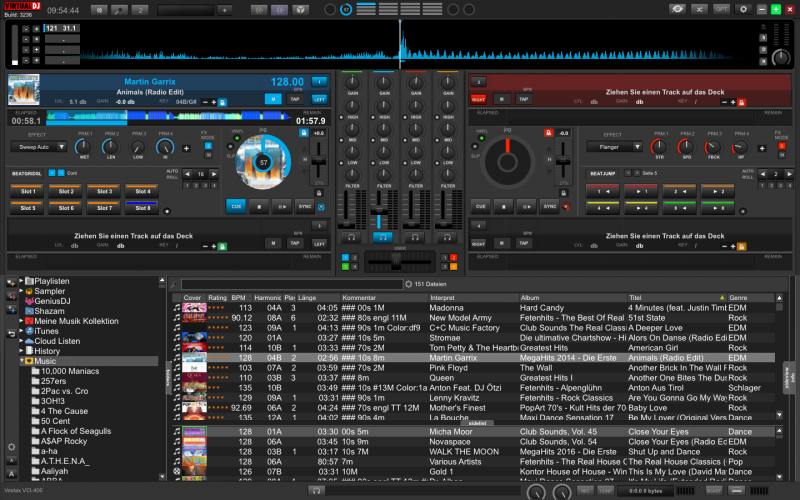Toggle FX mode M button on deck 2
Viewport: 800px width, 500px height.
pos(782,155)
